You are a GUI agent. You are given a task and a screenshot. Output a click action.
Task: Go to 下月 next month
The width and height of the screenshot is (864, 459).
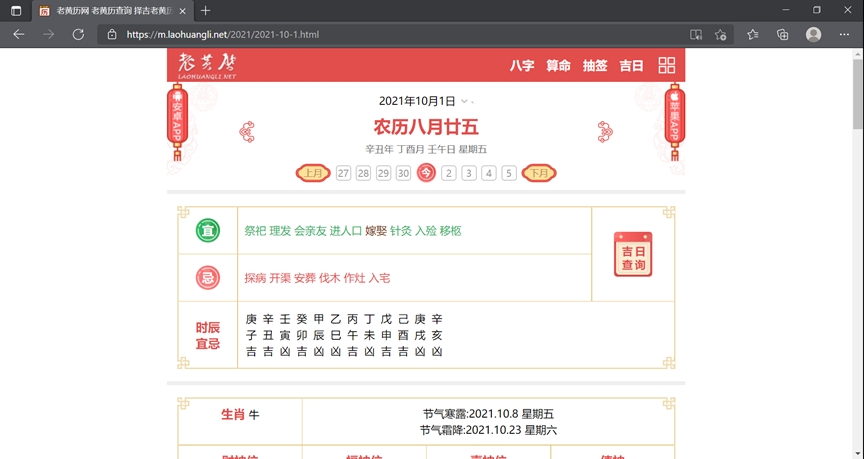(539, 173)
